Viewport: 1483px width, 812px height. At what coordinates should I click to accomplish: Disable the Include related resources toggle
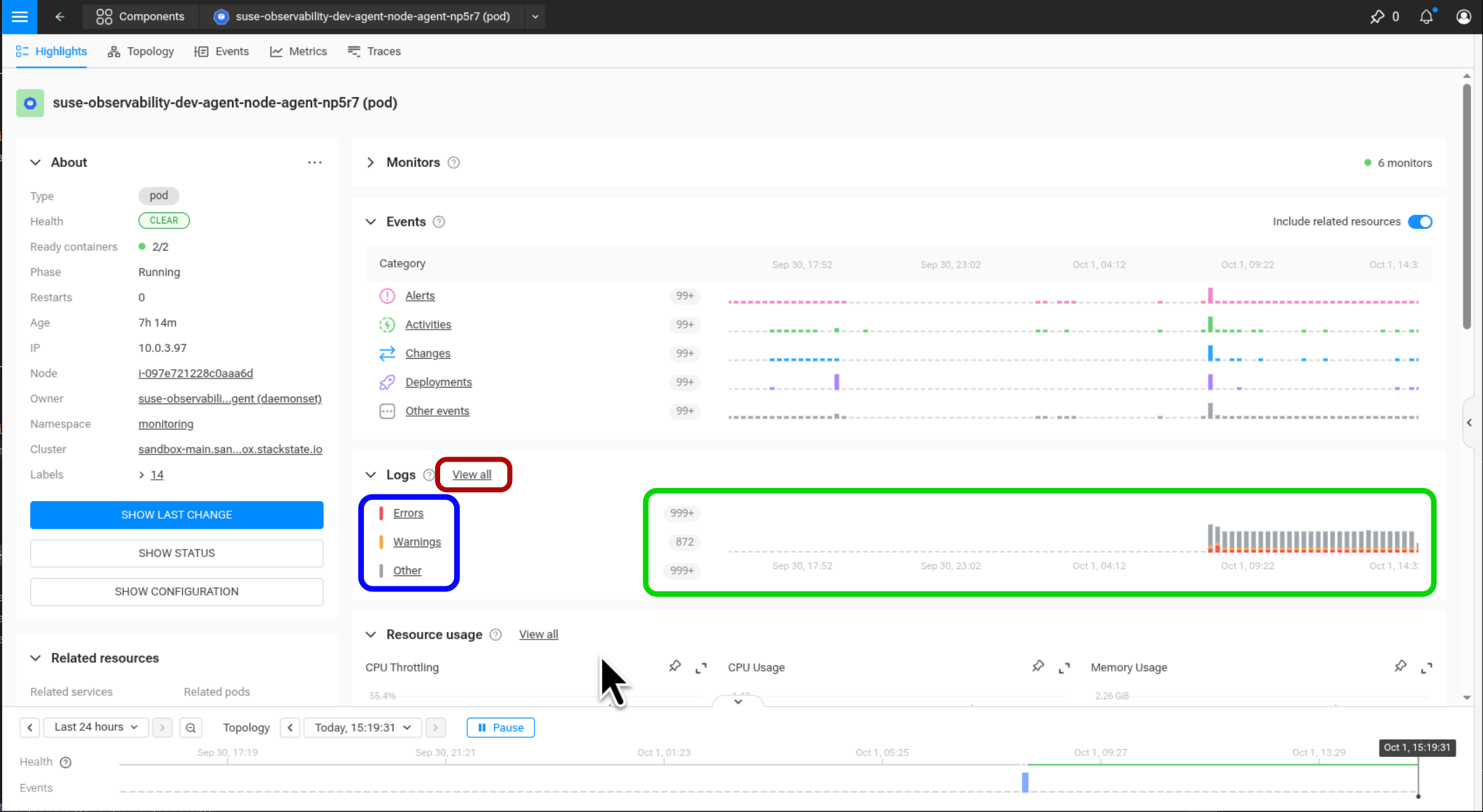point(1420,221)
